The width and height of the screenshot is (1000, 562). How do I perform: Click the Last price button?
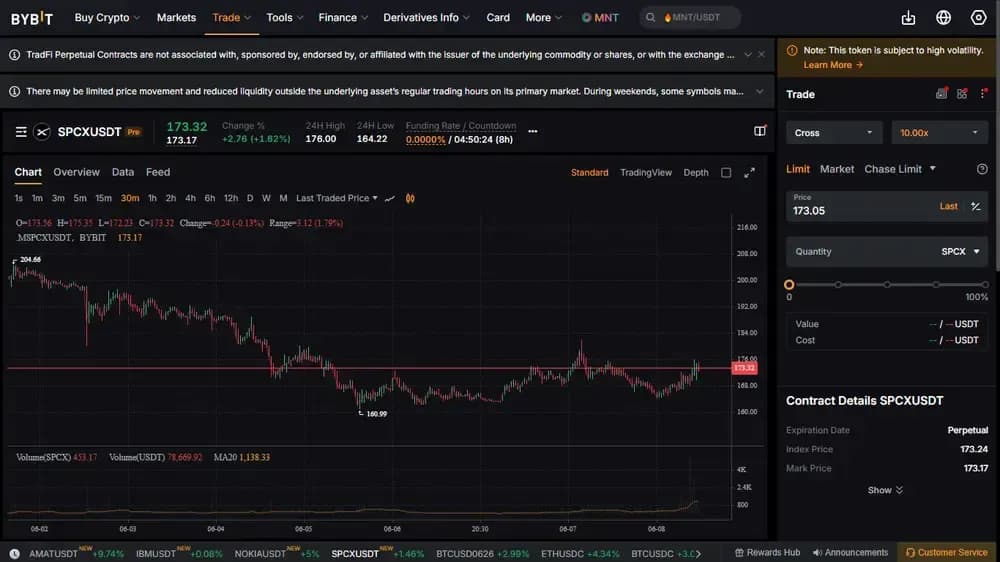coord(948,206)
